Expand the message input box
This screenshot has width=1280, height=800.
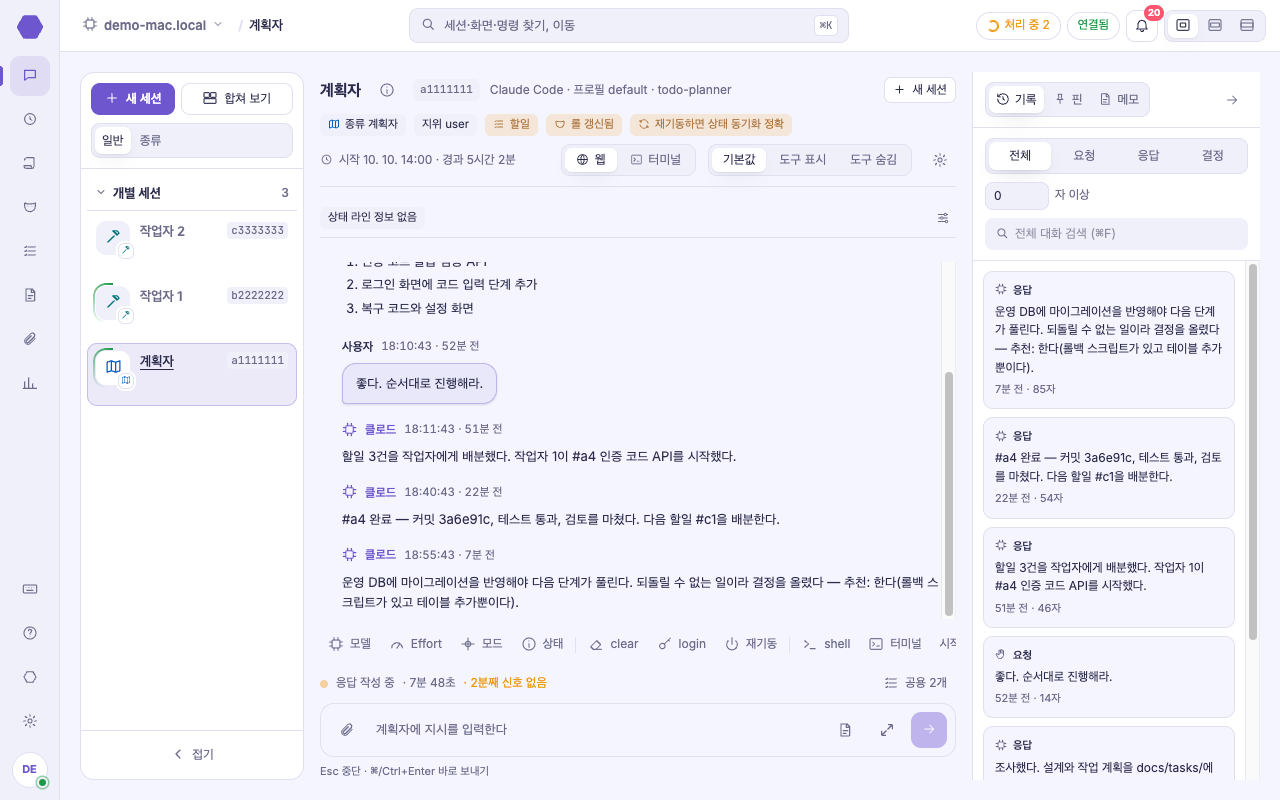click(887, 730)
